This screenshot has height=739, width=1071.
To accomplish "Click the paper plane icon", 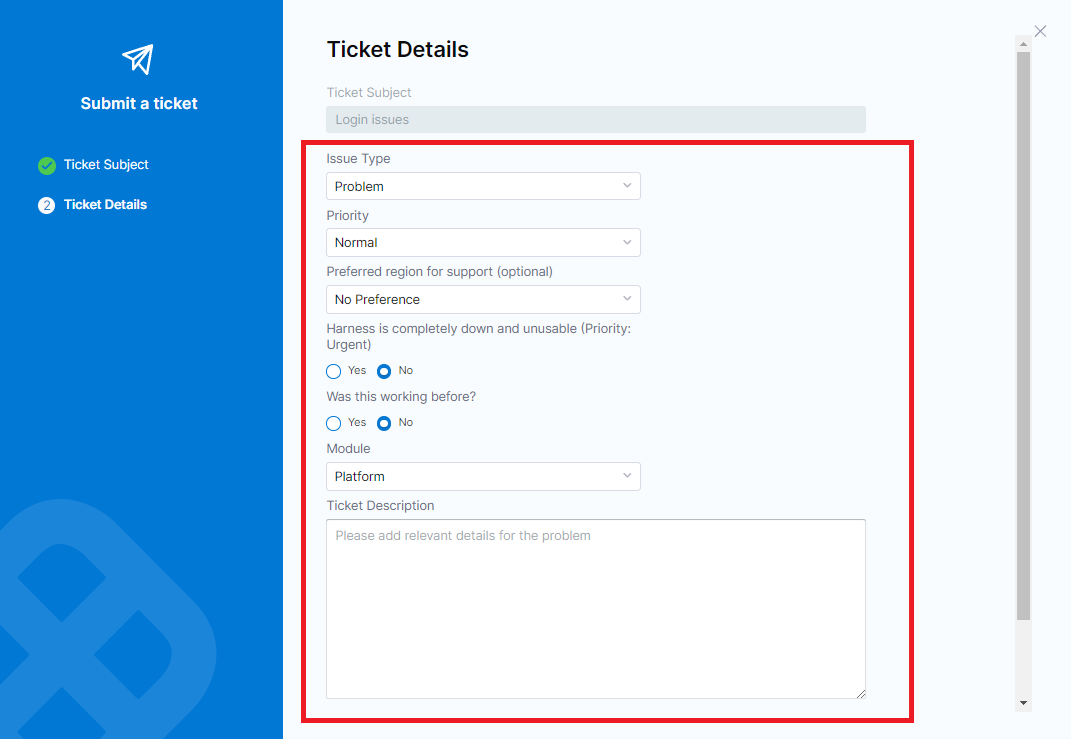I will click(x=138, y=59).
